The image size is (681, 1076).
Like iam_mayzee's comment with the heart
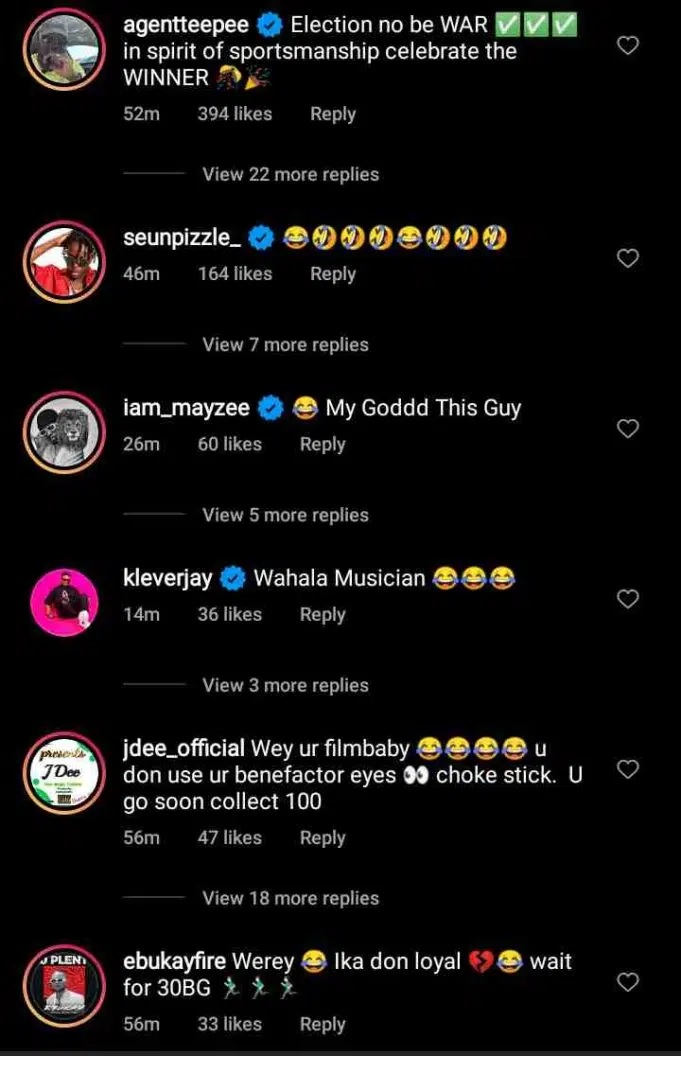coord(627,429)
